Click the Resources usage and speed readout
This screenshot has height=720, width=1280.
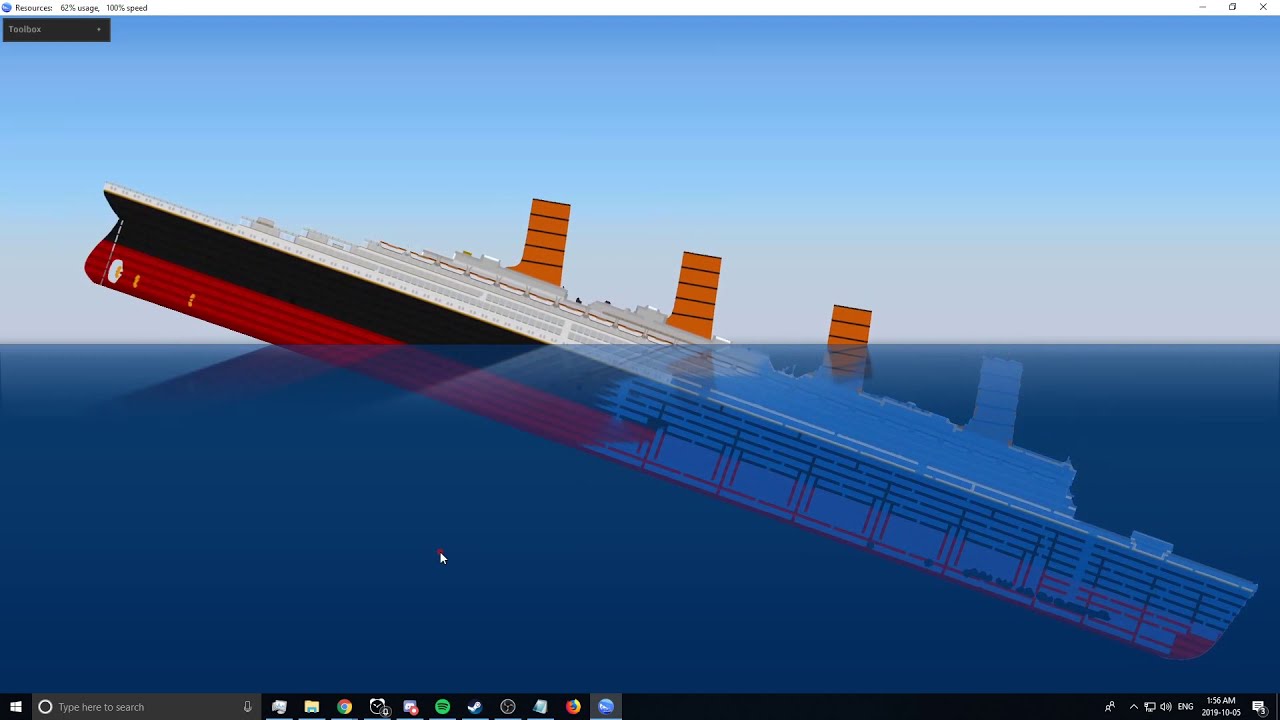coord(81,7)
